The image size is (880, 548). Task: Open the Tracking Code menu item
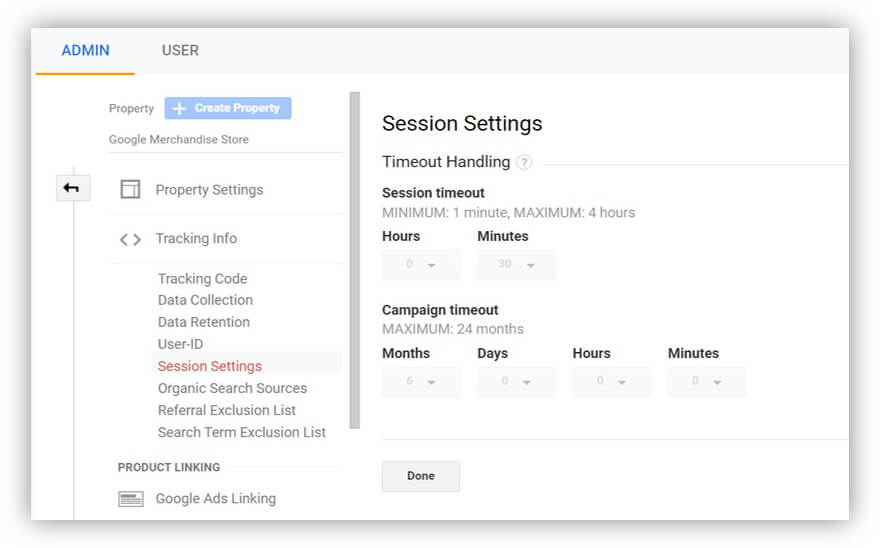tap(202, 279)
